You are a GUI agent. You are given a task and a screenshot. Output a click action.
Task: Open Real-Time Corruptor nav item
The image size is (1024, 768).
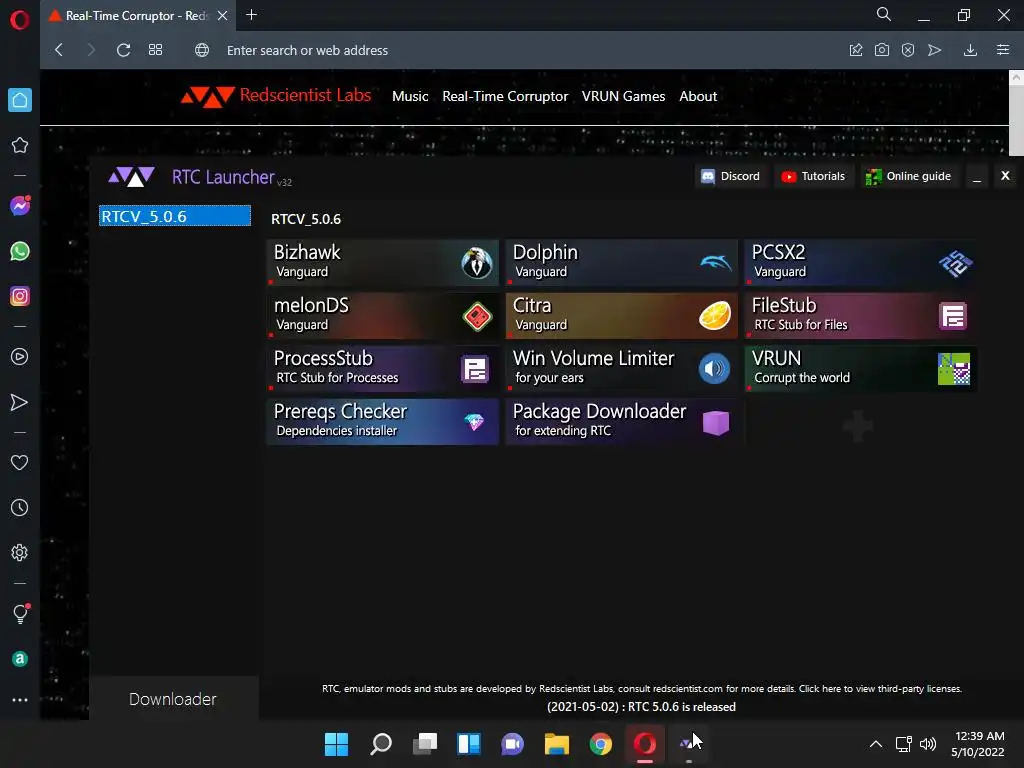click(505, 96)
